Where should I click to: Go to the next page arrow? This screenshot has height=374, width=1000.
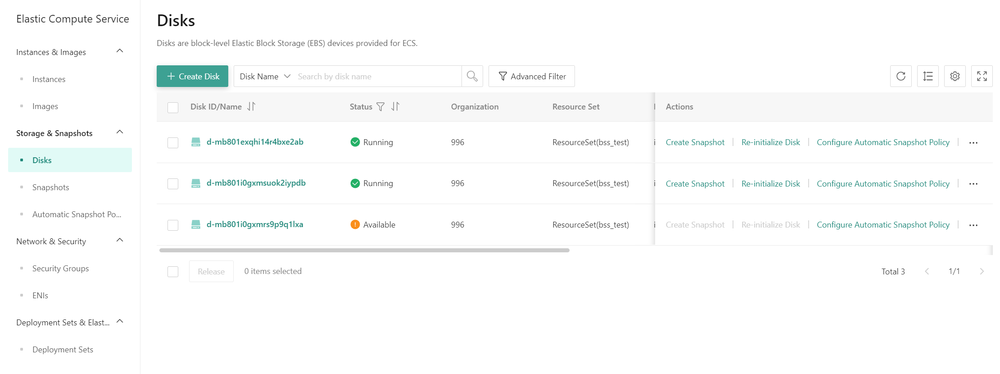pyautogui.click(x=982, y=271)
